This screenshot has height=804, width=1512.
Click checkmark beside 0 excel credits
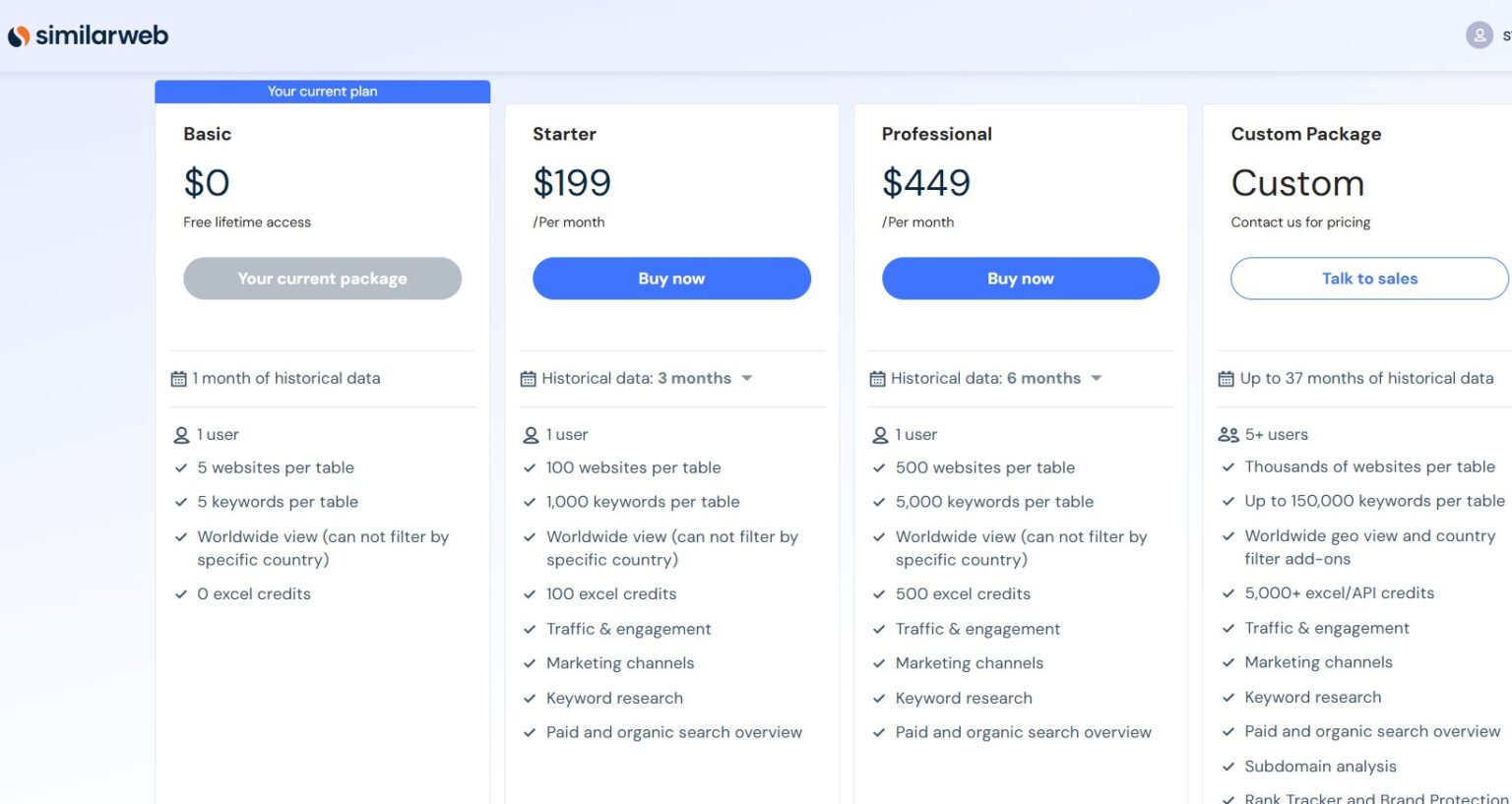(181, 593)
